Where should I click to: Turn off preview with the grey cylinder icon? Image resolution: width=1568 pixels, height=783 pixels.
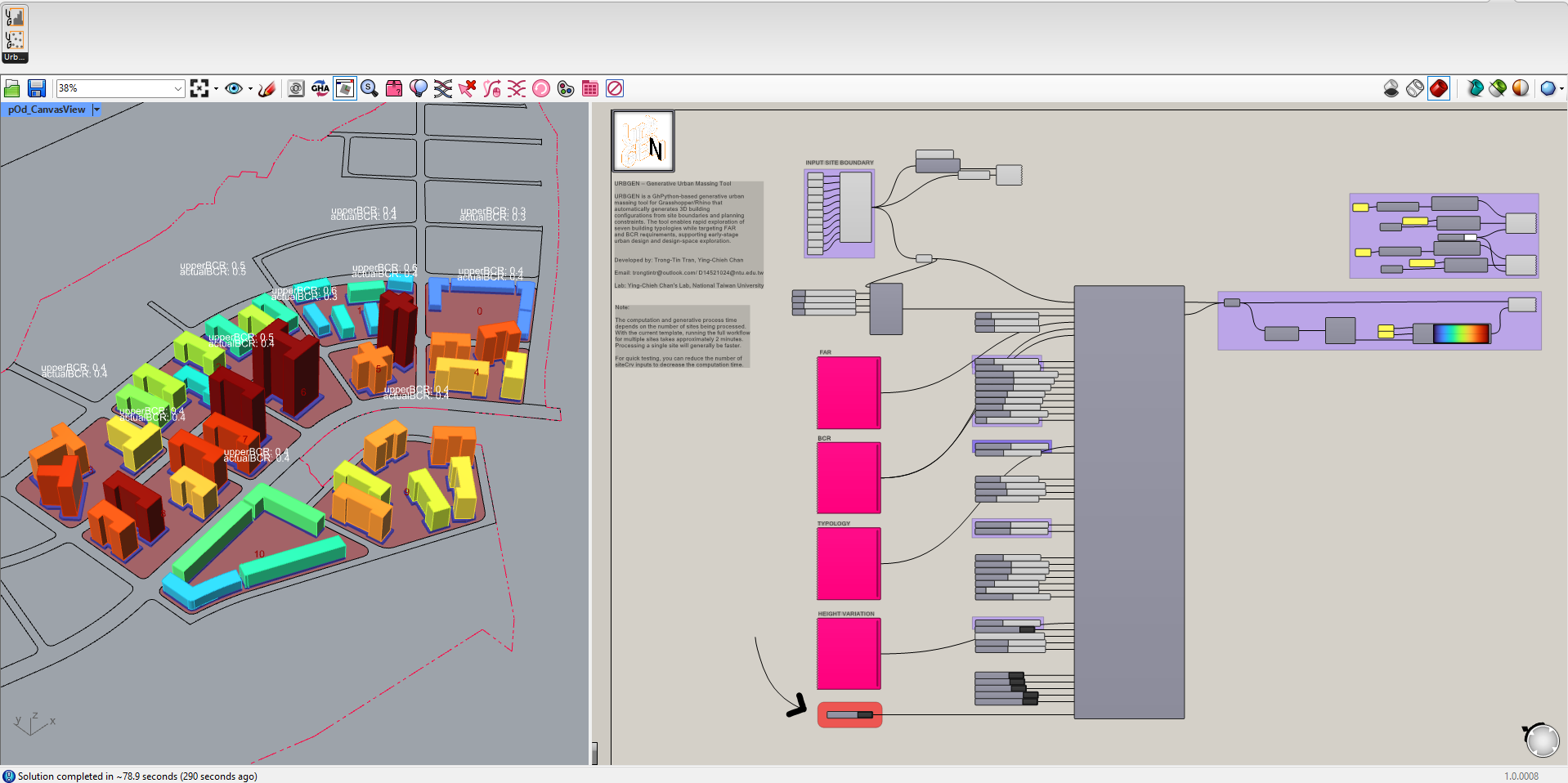[x=1391, y=88]
